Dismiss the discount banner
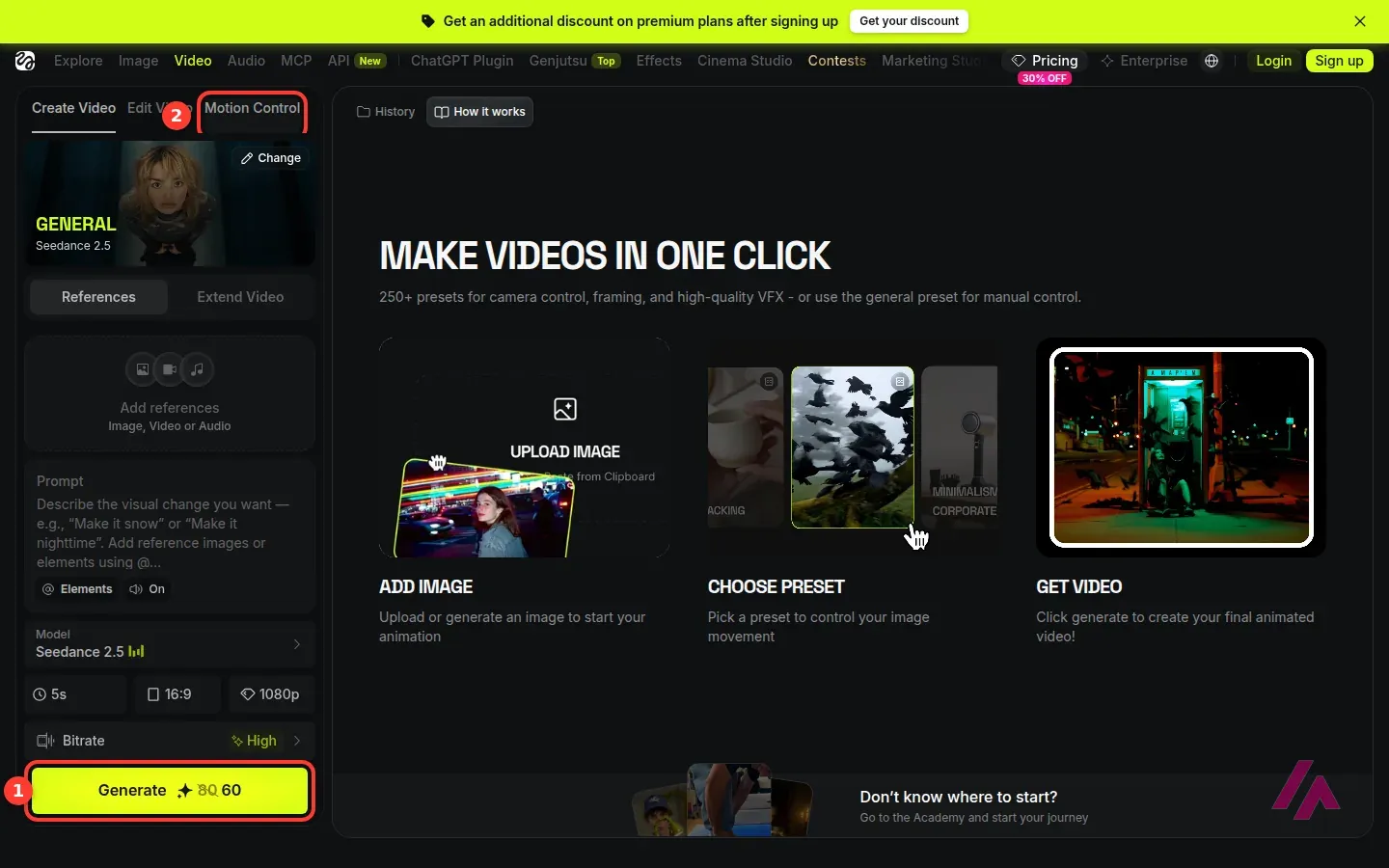 pos(1360,21)
